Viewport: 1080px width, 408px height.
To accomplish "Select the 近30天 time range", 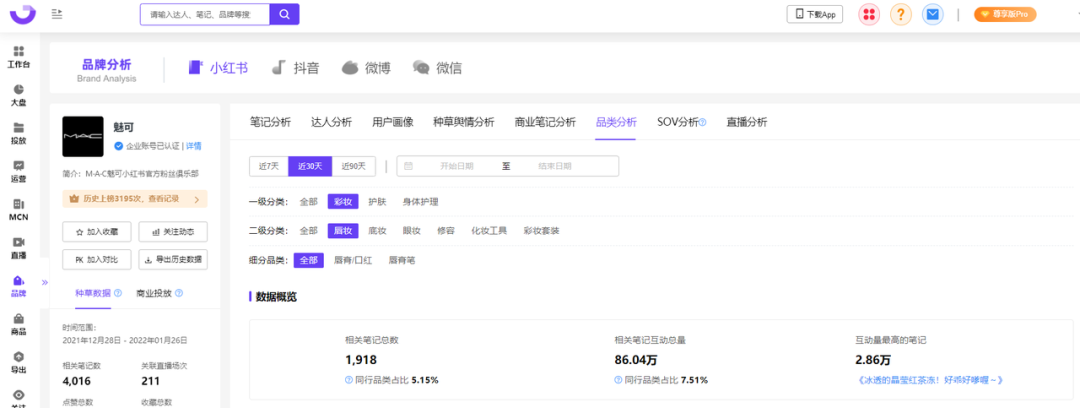I will coord(310,166).
